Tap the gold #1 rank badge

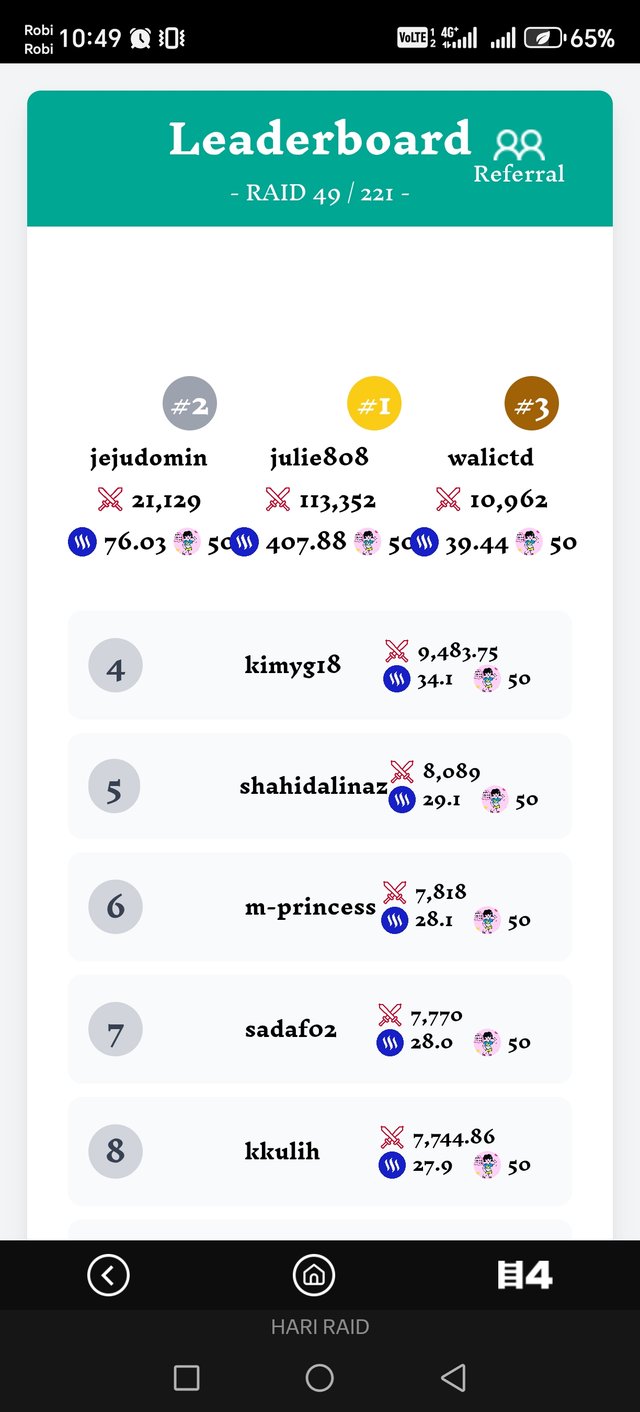(x=374, y=405)
